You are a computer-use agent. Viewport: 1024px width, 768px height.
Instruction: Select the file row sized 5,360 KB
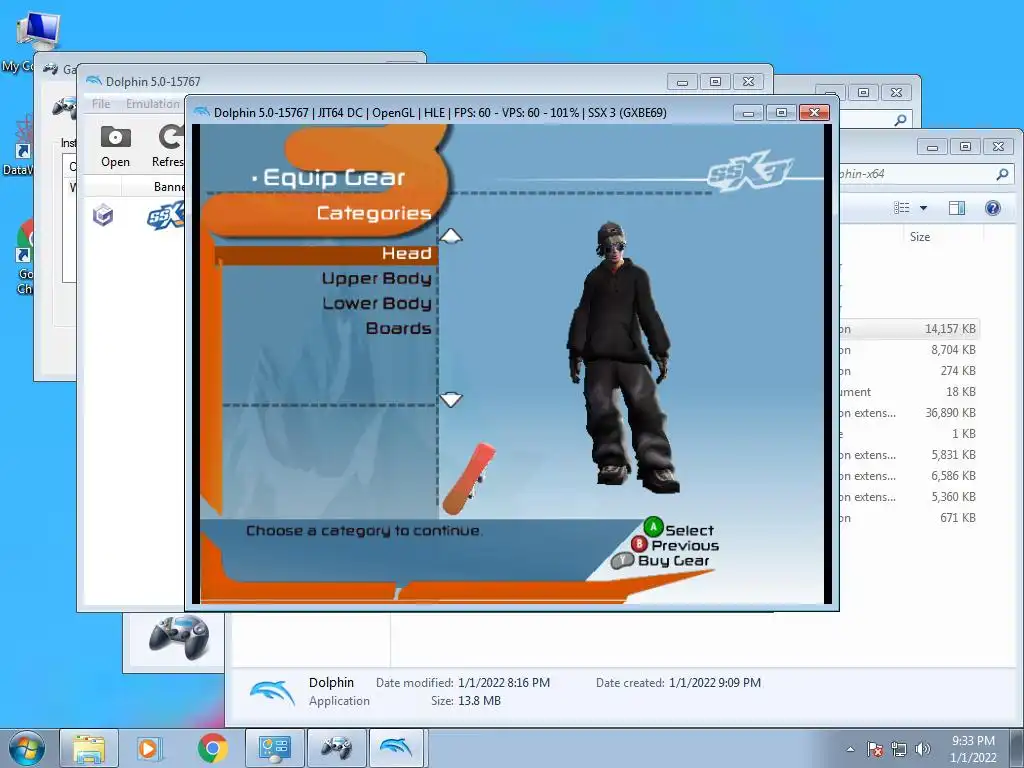tap(909, 496)
